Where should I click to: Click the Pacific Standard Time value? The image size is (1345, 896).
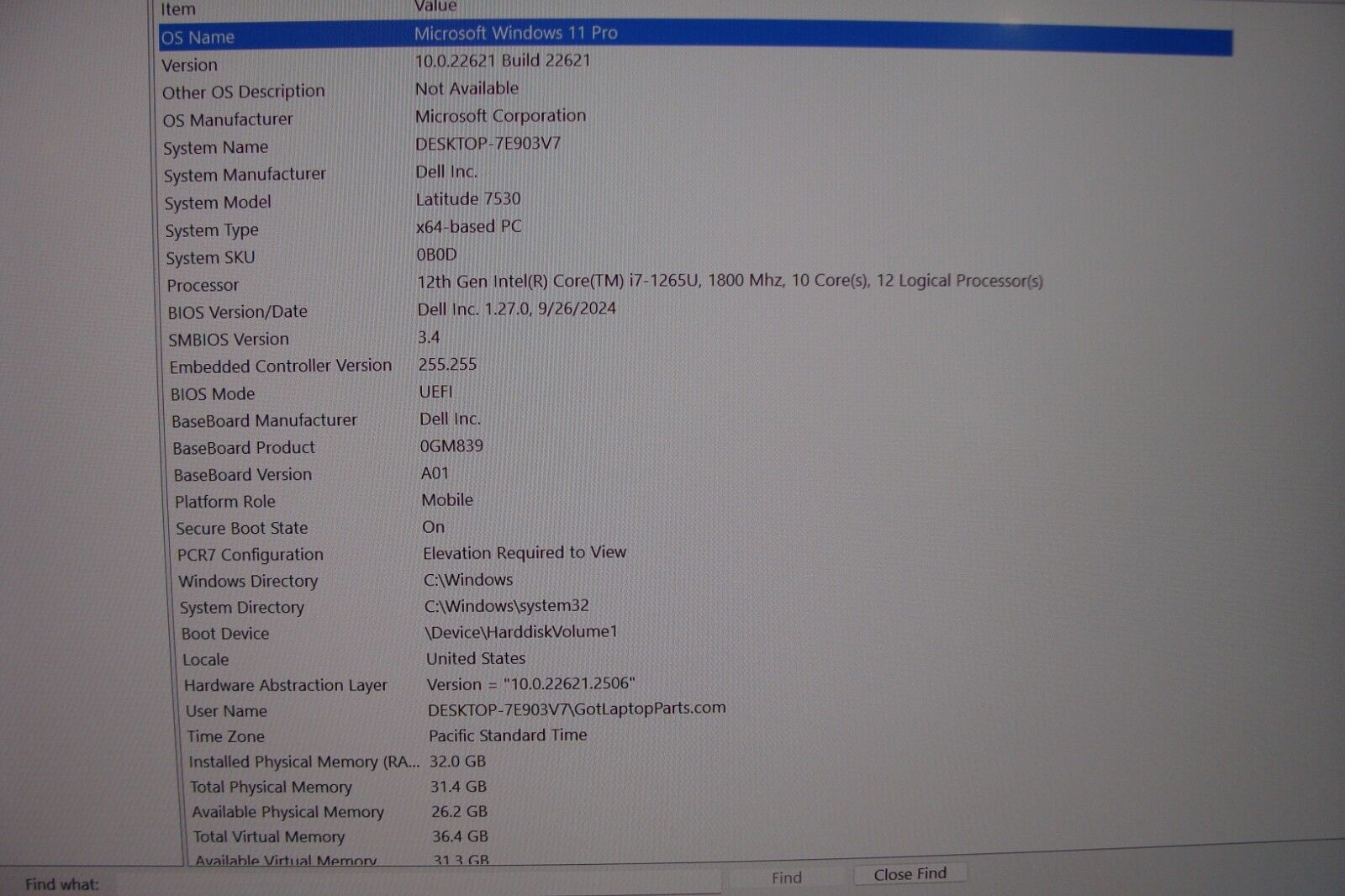508,735
